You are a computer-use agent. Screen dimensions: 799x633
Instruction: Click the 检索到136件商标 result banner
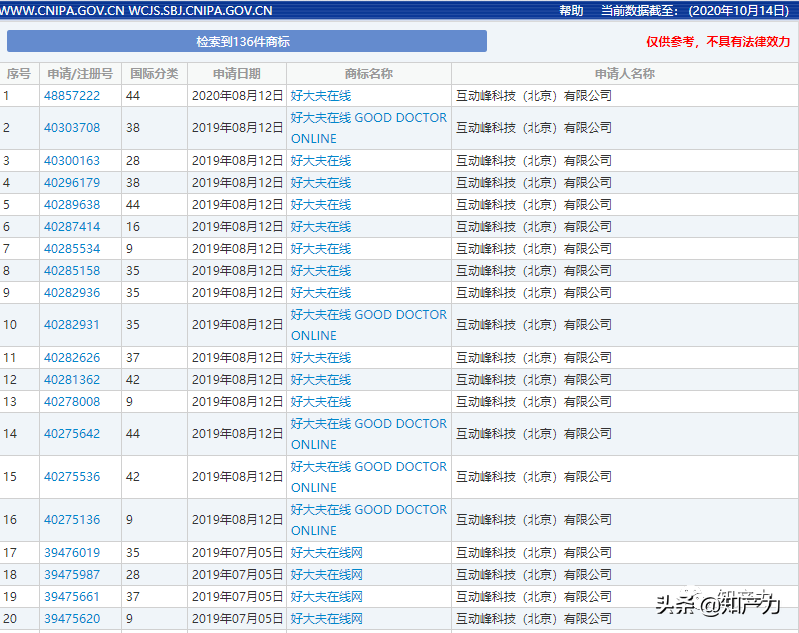pyautogui.click(x=247, y=41)
